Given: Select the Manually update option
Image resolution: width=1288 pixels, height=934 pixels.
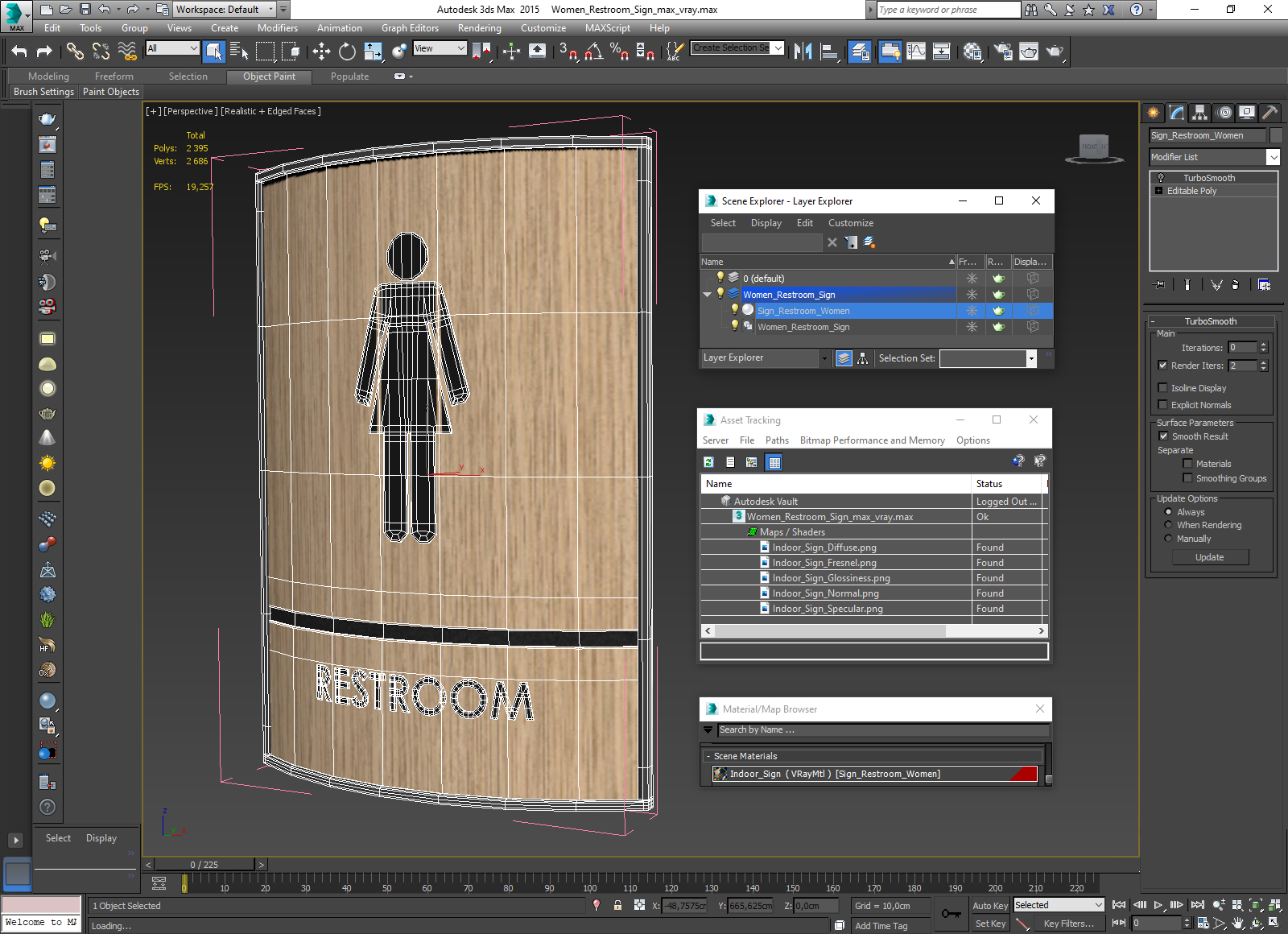Looking at the screenshot, I should pyautogui.click(x=1168, y=539).
